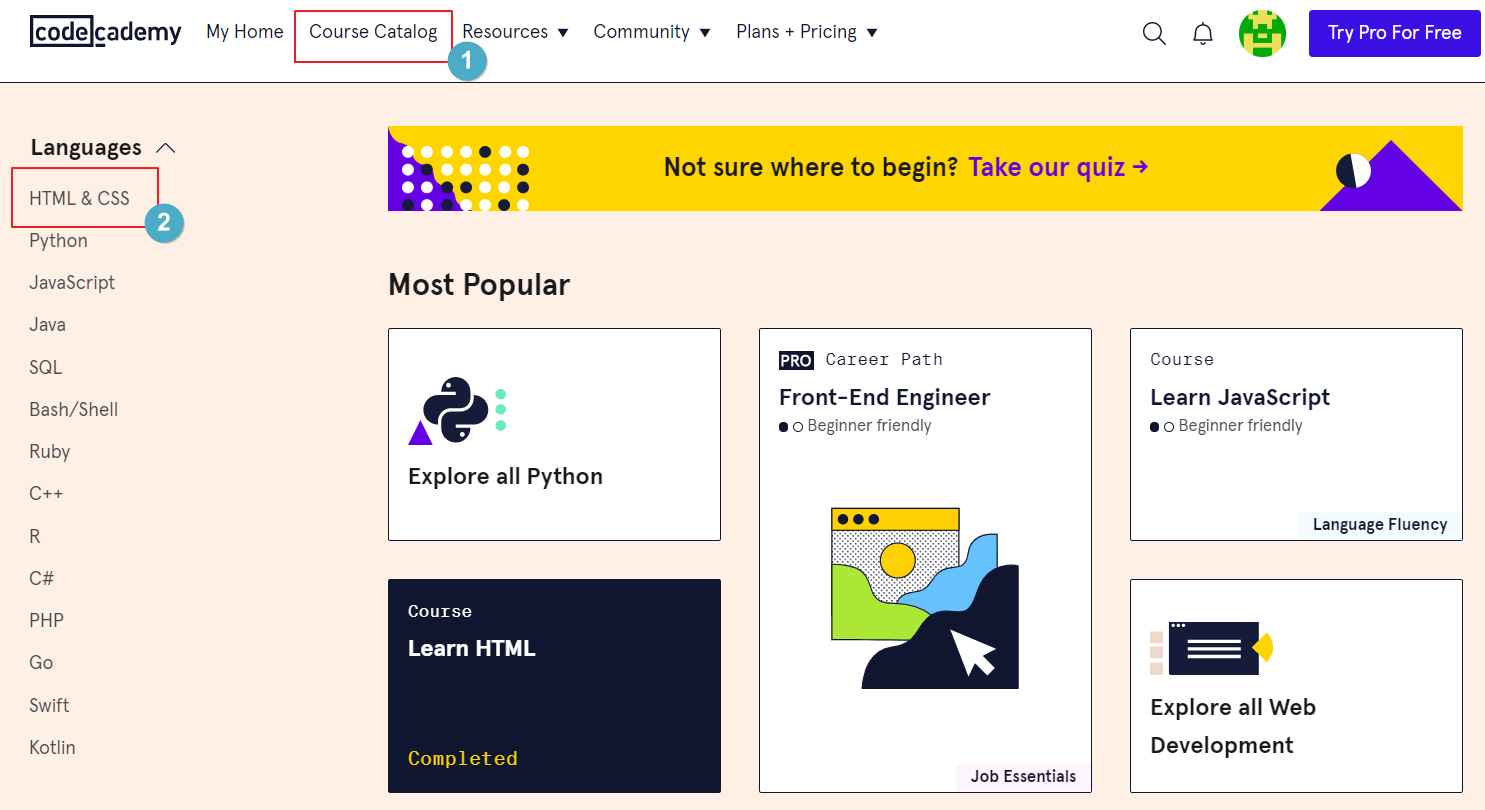This screenshot has width=1485, height=810.
Task: Pick R in the sidebar
Action: pos(35,536)
